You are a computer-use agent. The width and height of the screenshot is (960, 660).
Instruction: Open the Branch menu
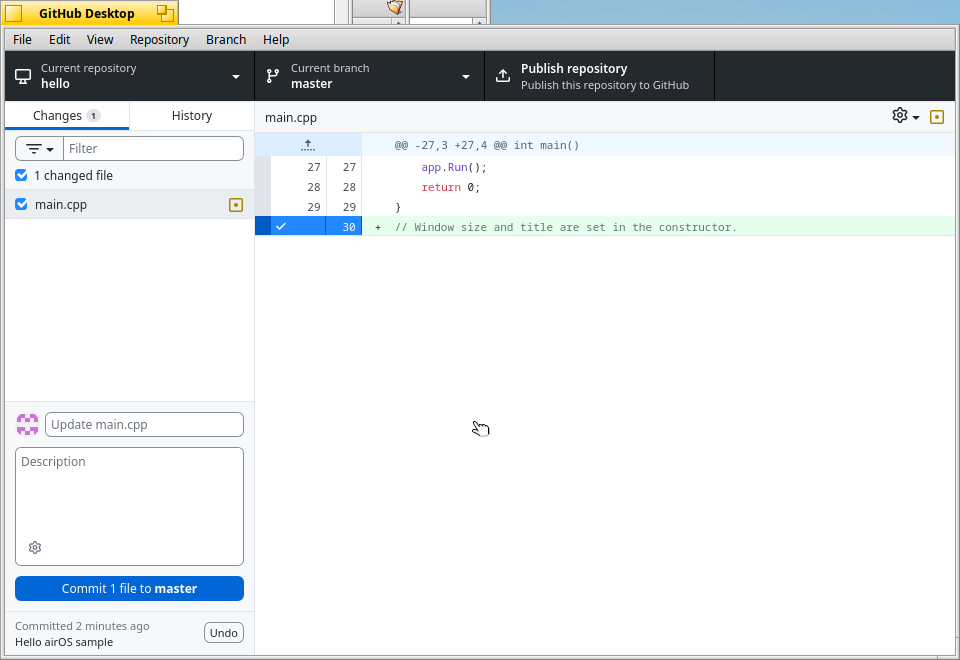pos(226,40)
